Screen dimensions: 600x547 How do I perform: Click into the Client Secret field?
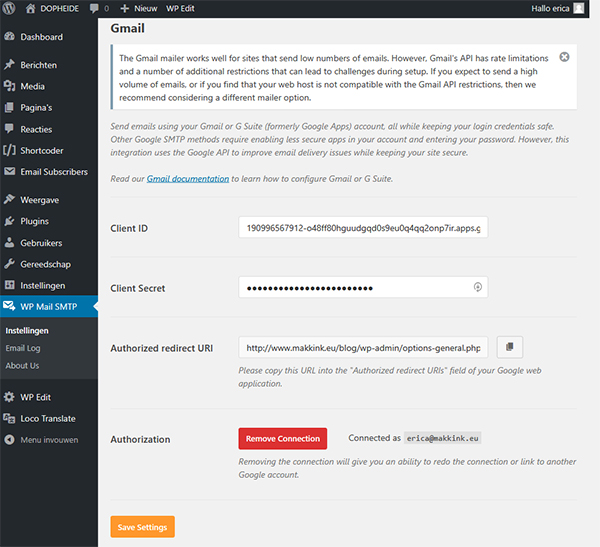(x=363, y=287)
